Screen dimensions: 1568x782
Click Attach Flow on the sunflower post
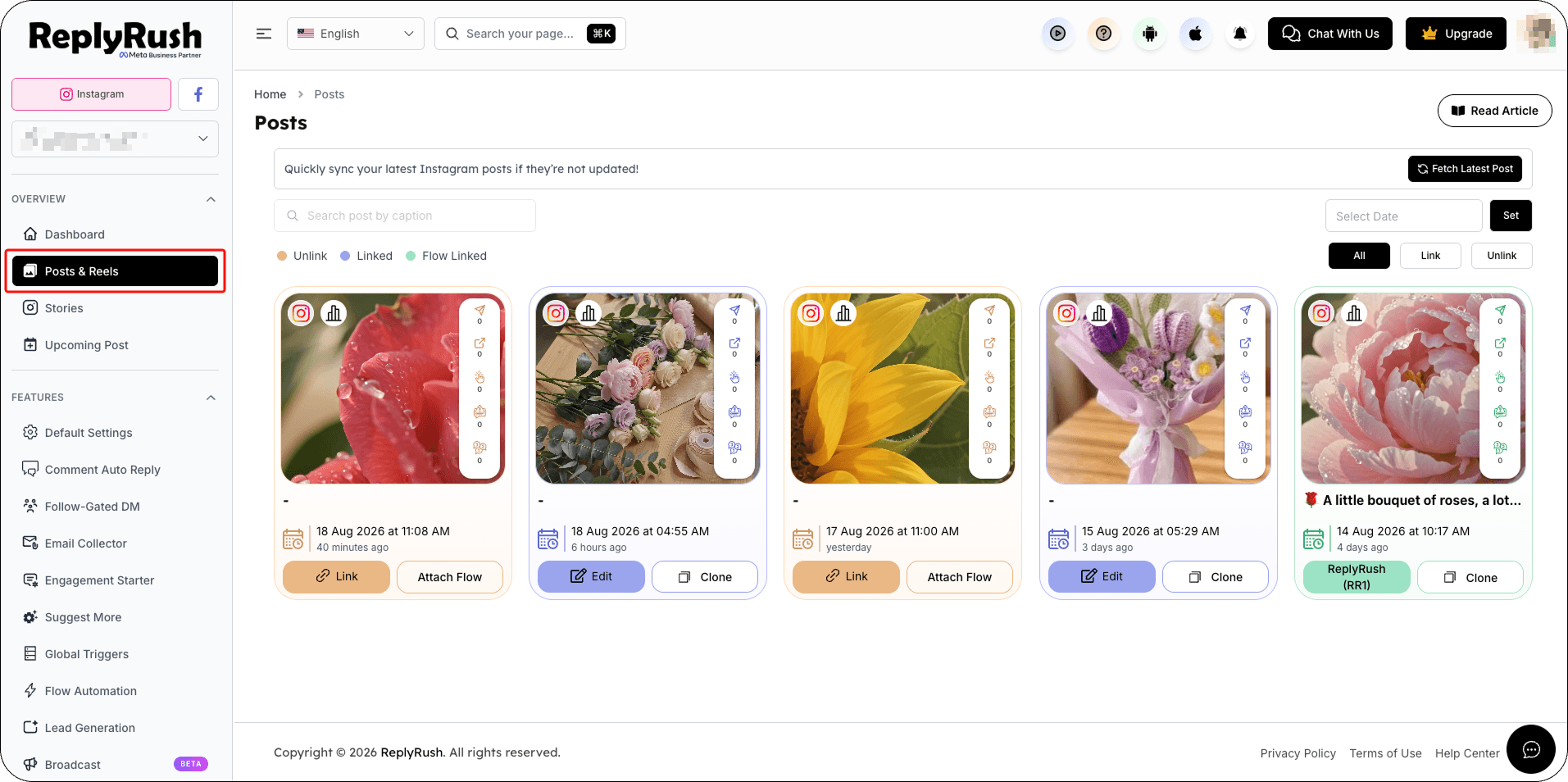(x=959, y=577)
